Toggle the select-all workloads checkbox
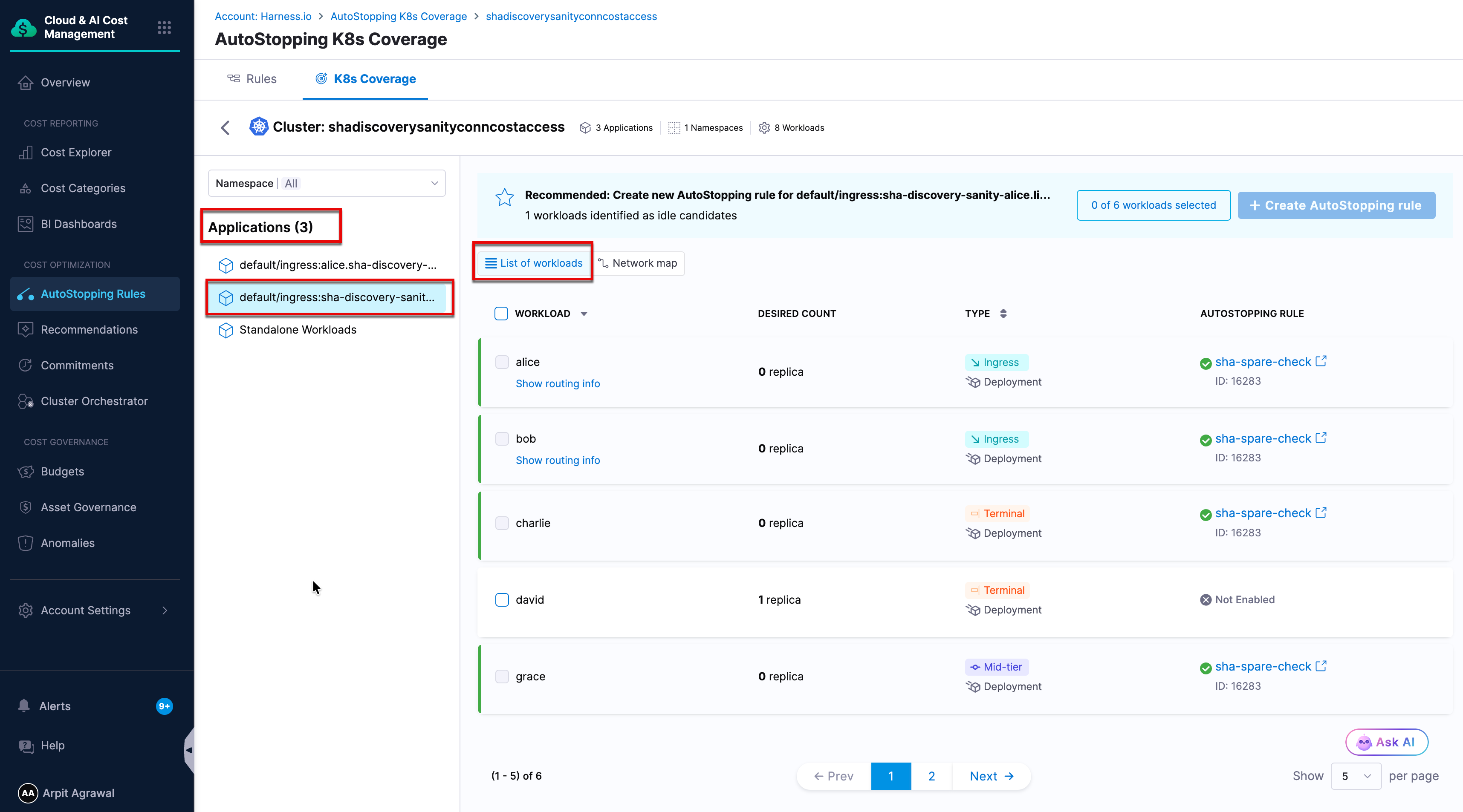This screenshot has height=812, width=1463. coord(501,313)
